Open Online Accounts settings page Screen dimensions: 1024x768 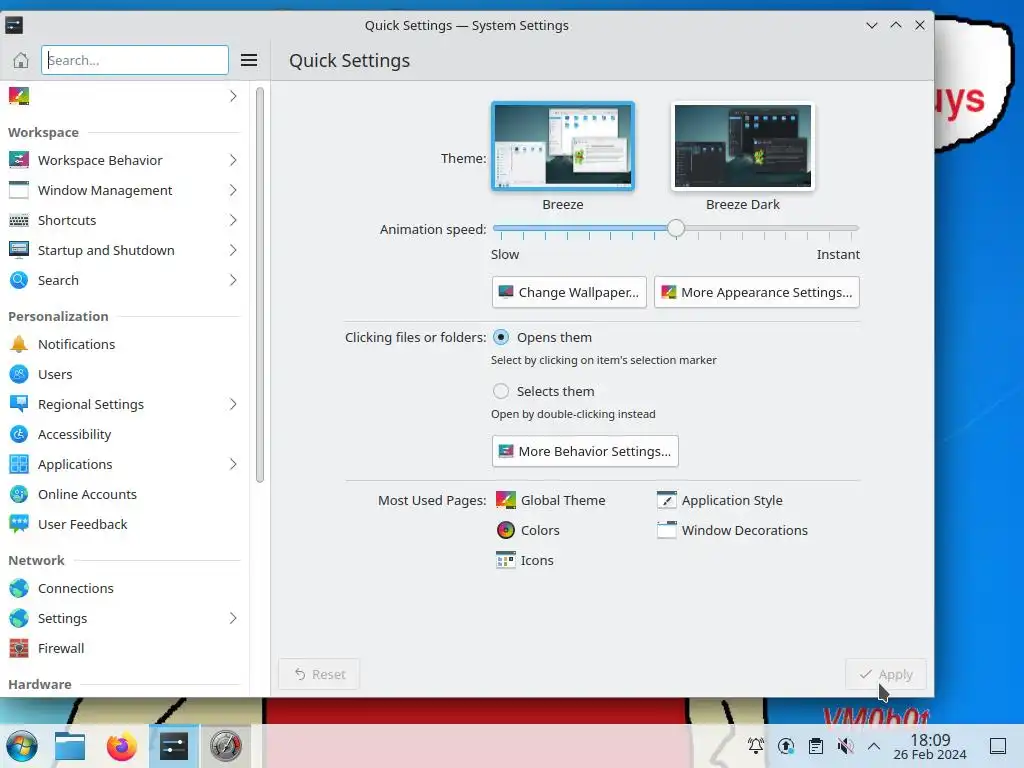pos(124,494)
